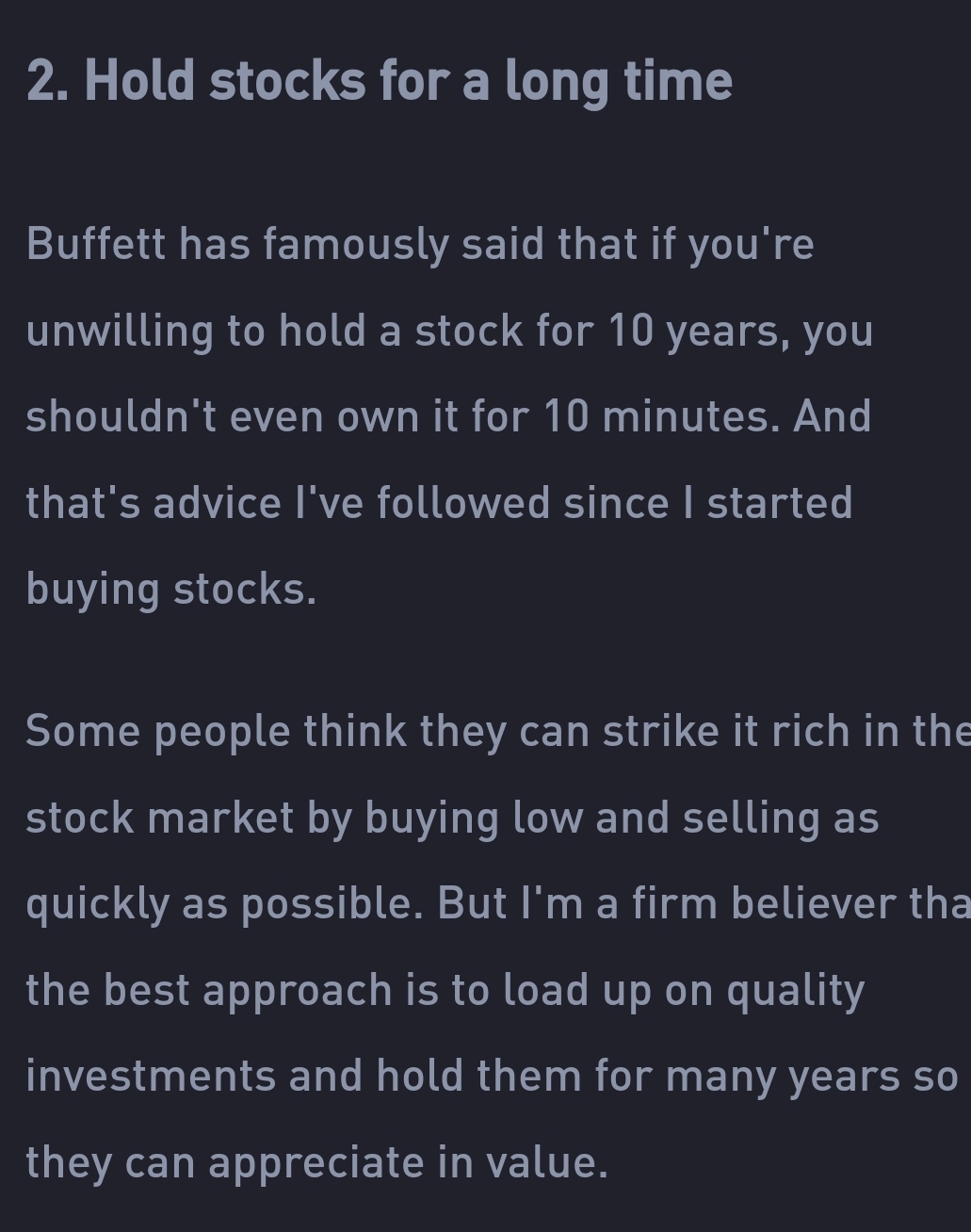
Task: Click the words "buying stocks."
Action: [170, 589]
